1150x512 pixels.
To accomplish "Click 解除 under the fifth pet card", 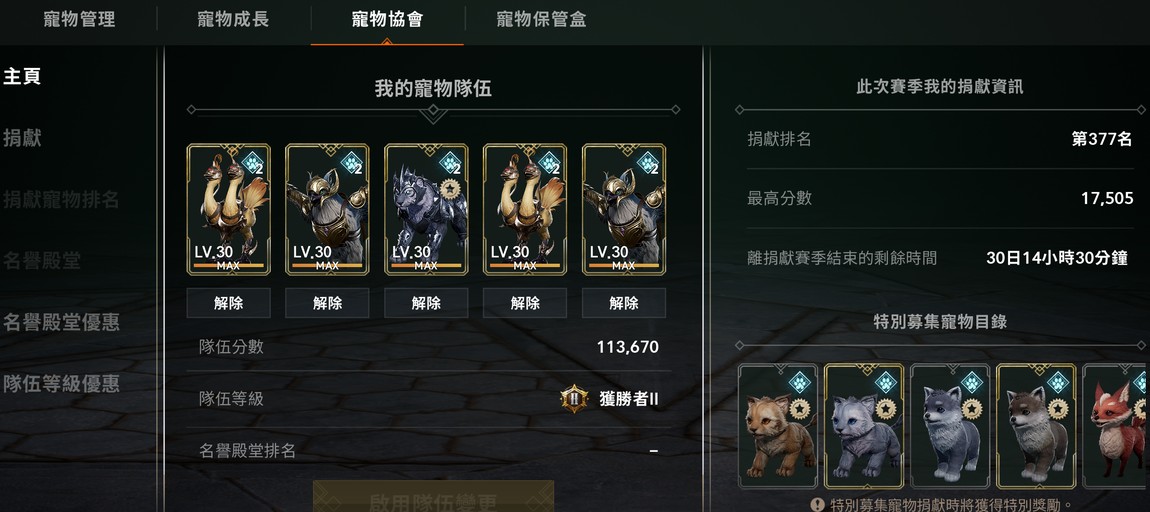I will point(624,303).
